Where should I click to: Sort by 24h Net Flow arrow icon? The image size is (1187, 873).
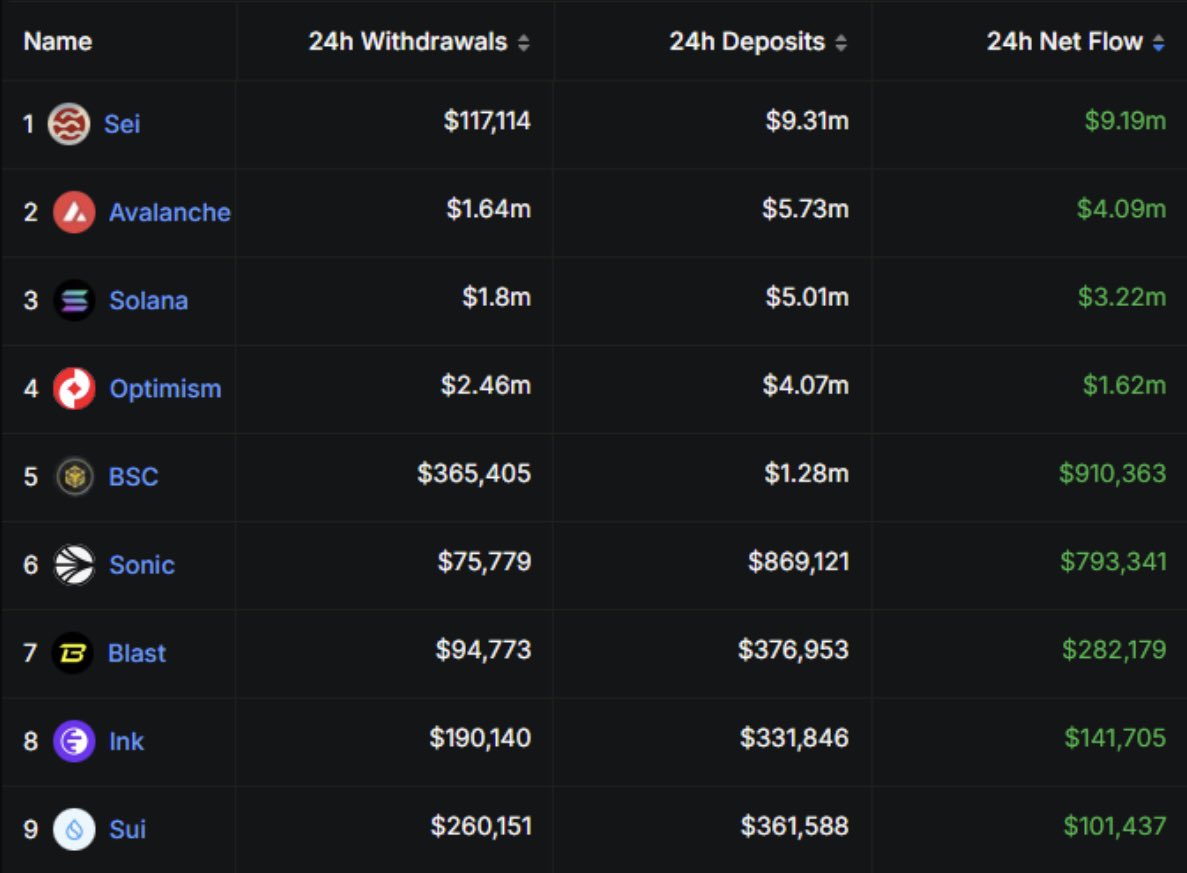click(1158, 42)
